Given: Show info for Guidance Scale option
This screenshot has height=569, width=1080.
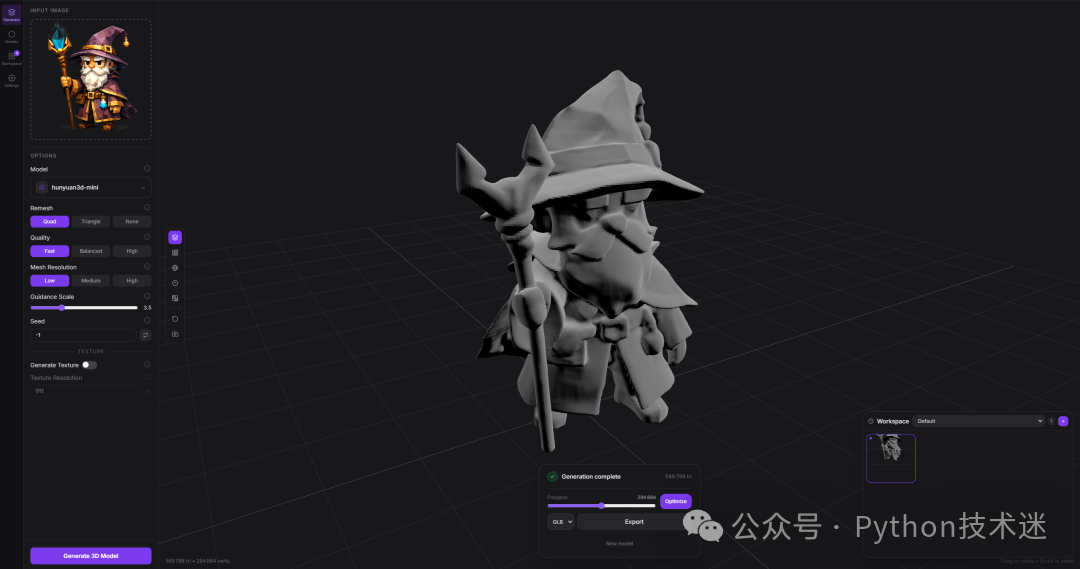Looking at the screenshot, I should (x=147, y=296).
